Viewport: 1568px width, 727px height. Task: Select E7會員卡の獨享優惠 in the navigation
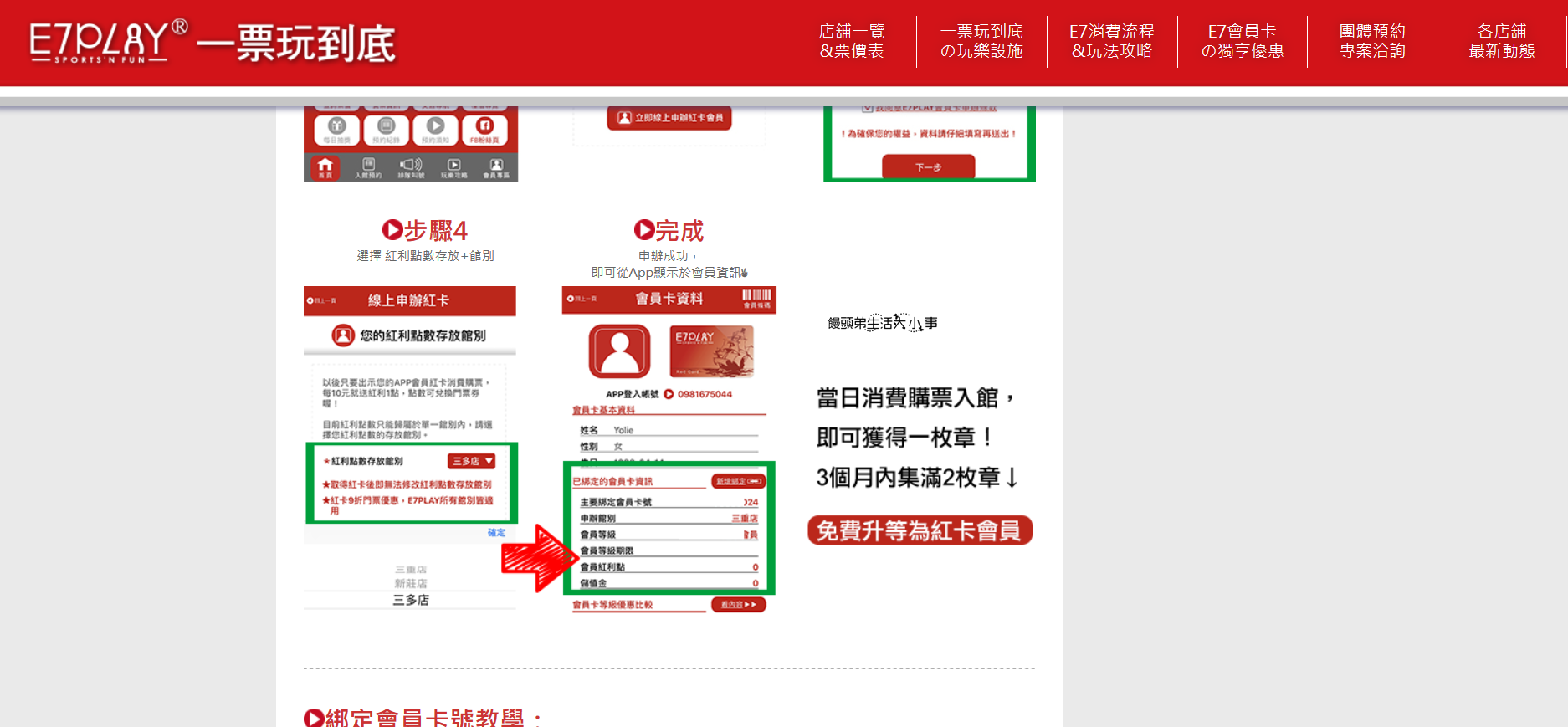tap(1243, 41)
